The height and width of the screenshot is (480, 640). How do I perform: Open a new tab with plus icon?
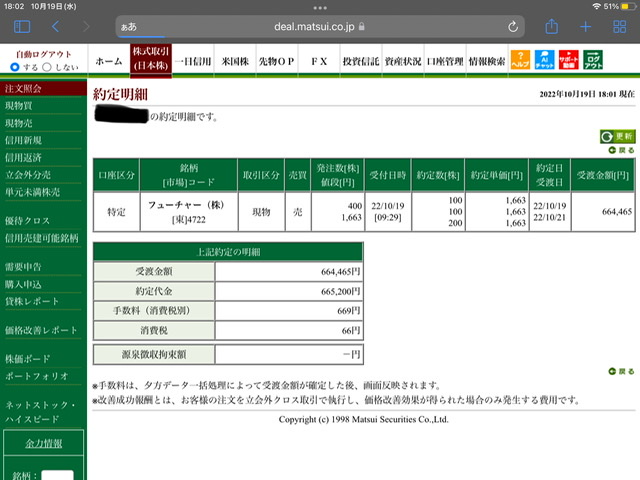pos(585,27)
